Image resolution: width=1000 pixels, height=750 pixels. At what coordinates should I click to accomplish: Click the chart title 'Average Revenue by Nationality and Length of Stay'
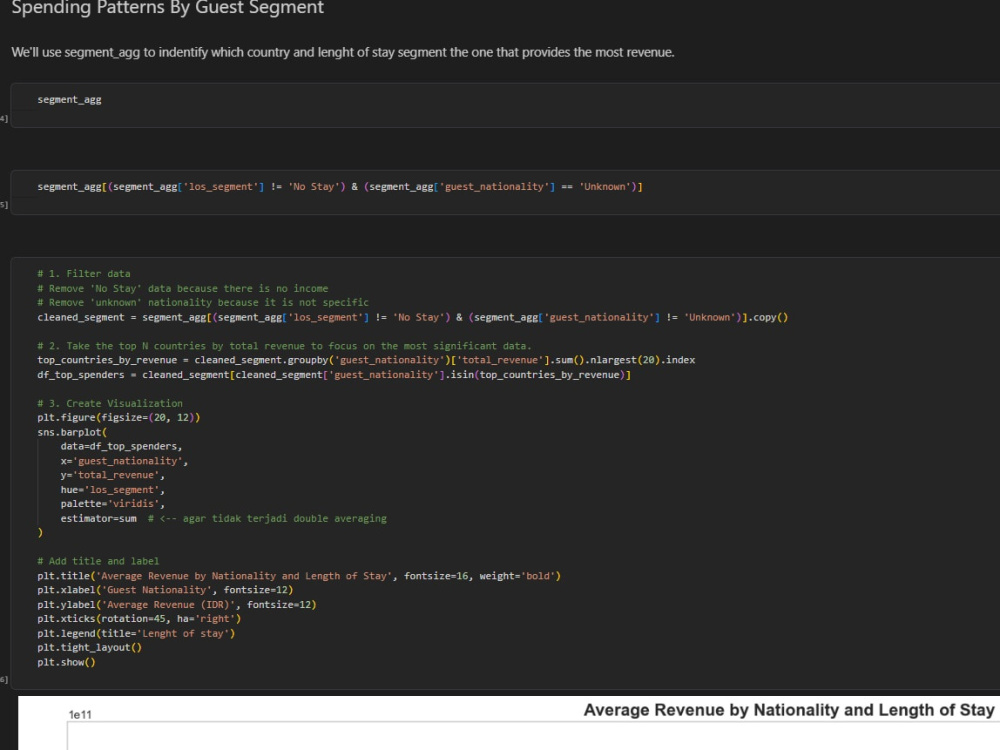click(x=788, y=710)
